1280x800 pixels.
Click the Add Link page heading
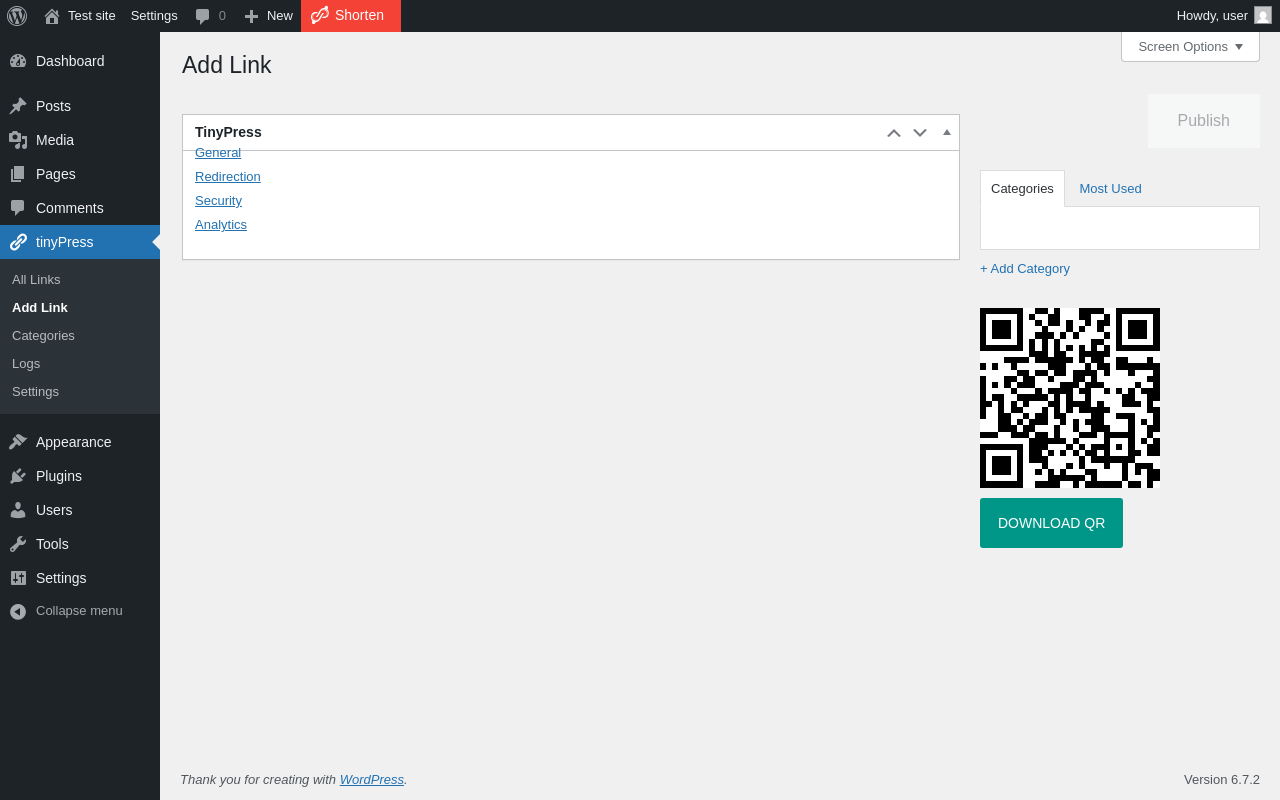(x=227, y=65)
